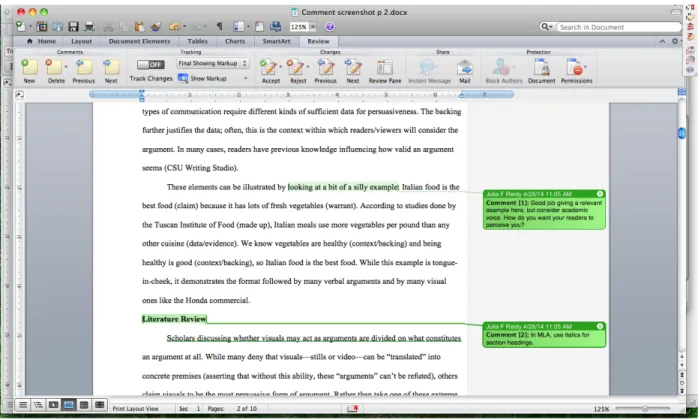Click the right indent marker on ruler
Screen dimensions: 698x420
[462, 95]
